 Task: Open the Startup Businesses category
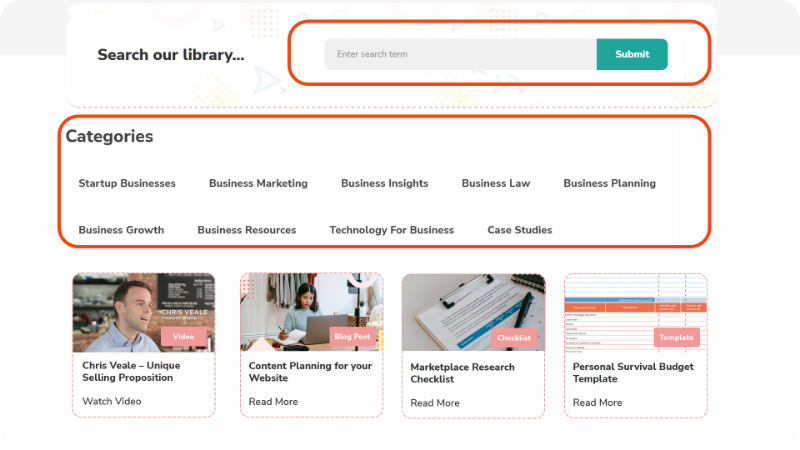pos(127,183)
